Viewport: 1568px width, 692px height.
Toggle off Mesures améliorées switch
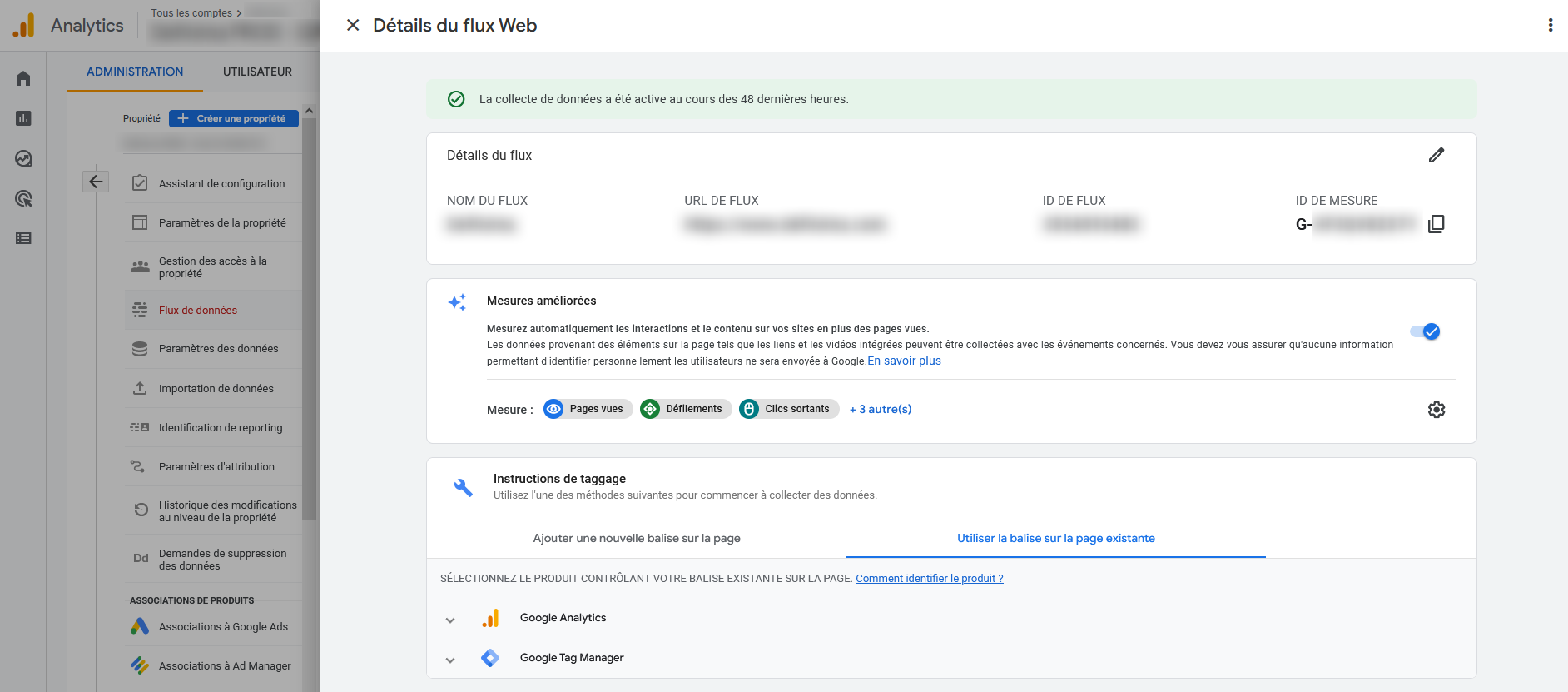1426,331
